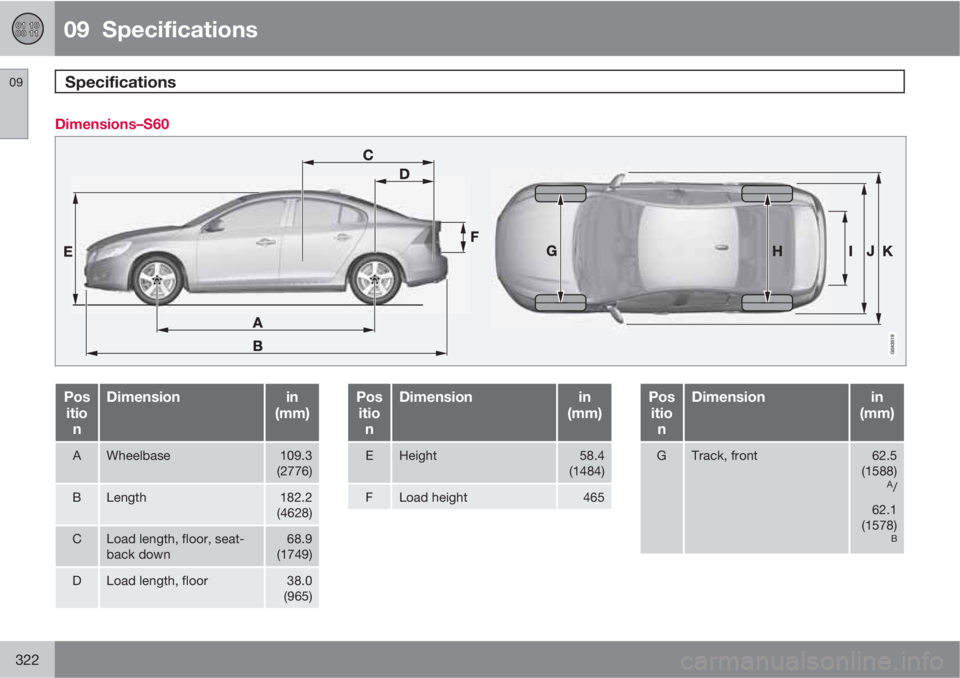Click 'in (mm)' header of the third table

(x=877, y=412)
